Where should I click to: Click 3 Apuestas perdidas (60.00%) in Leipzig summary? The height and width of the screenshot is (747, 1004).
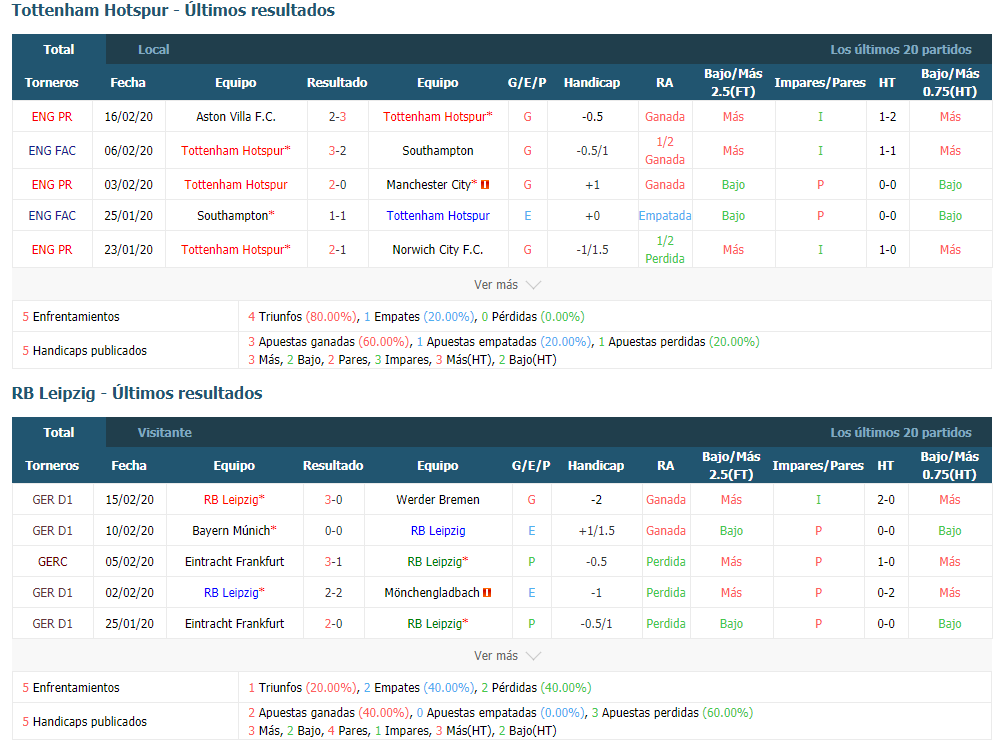click(672, 712)
